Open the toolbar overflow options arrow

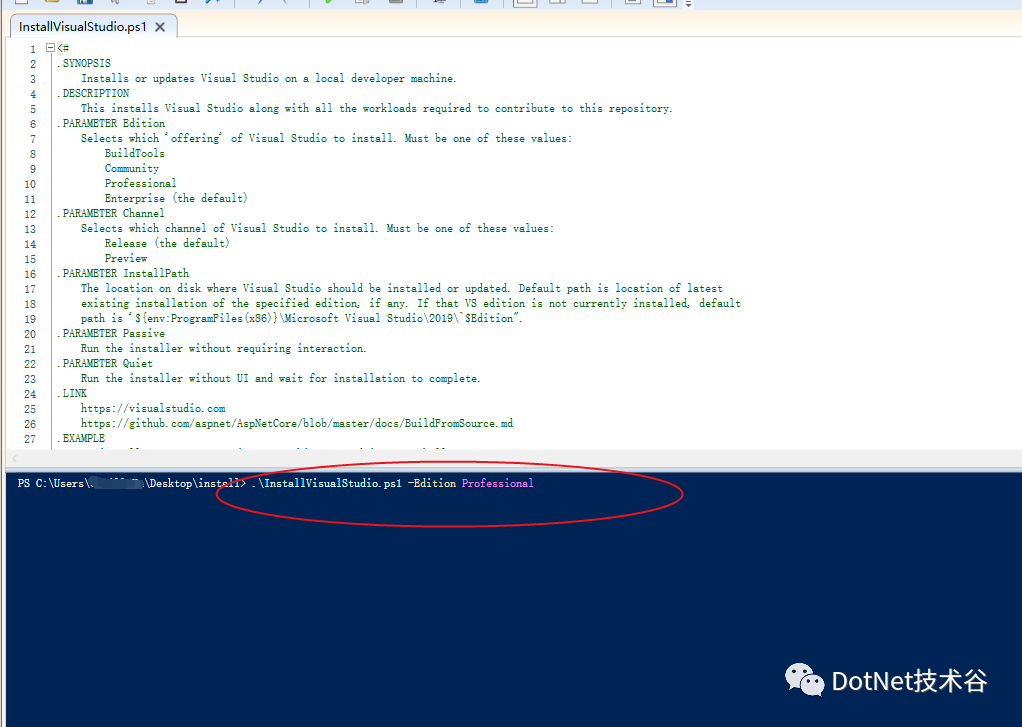click(x=688, y=4)
